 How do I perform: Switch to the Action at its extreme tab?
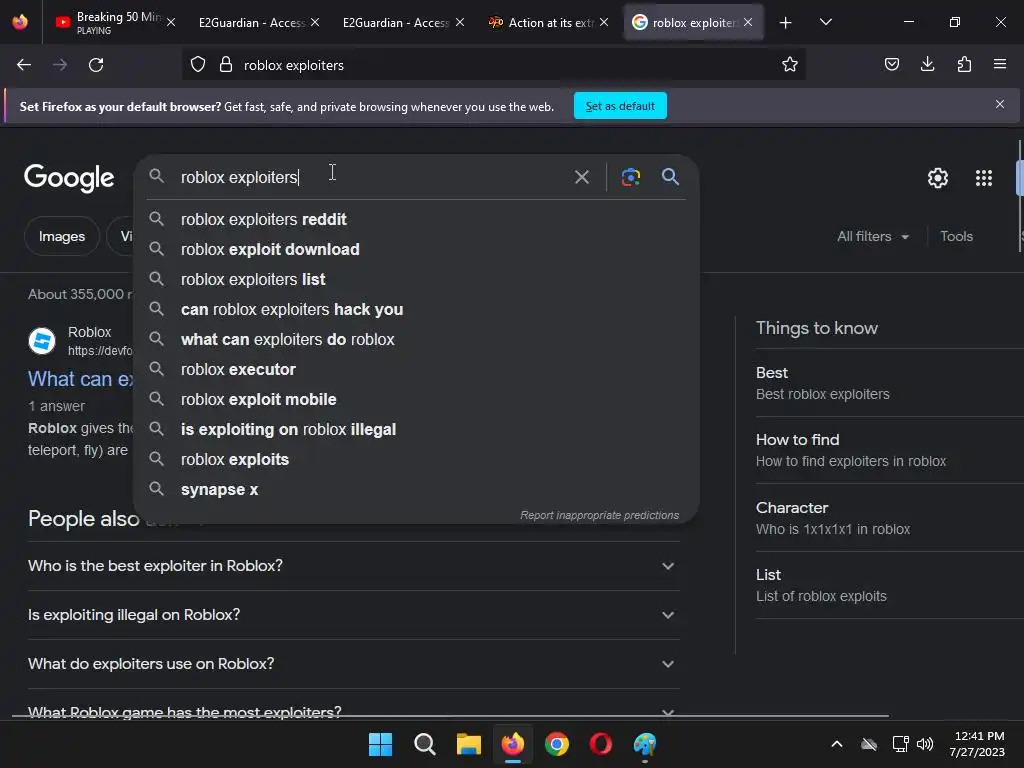point(541,23)
